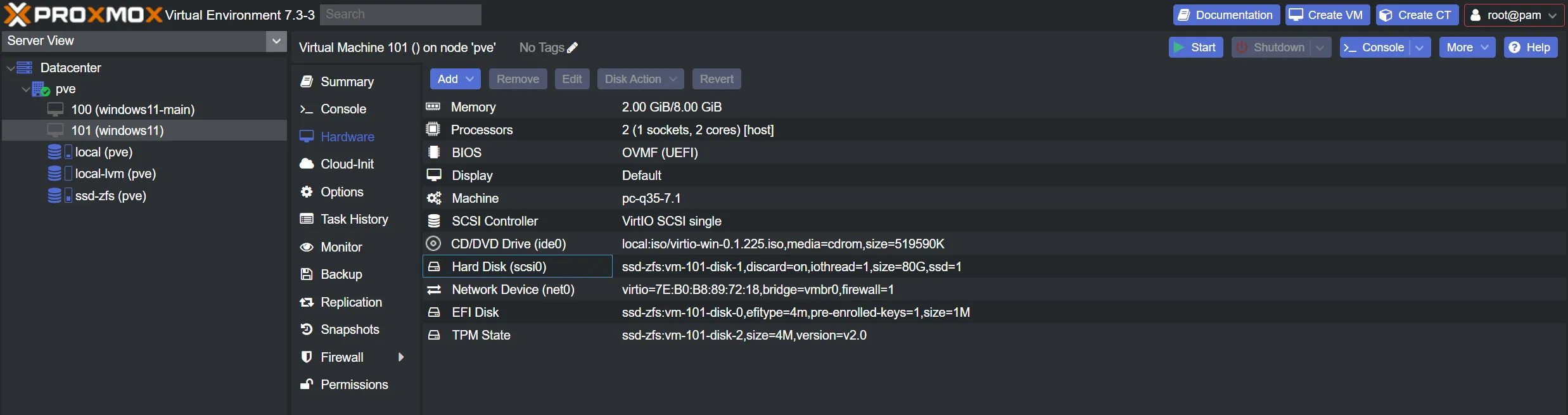This screenshot has height=415, width=1568.
Task: Open the root@pam user menu
Action: pyautogui.click(x=1514, y=15)
